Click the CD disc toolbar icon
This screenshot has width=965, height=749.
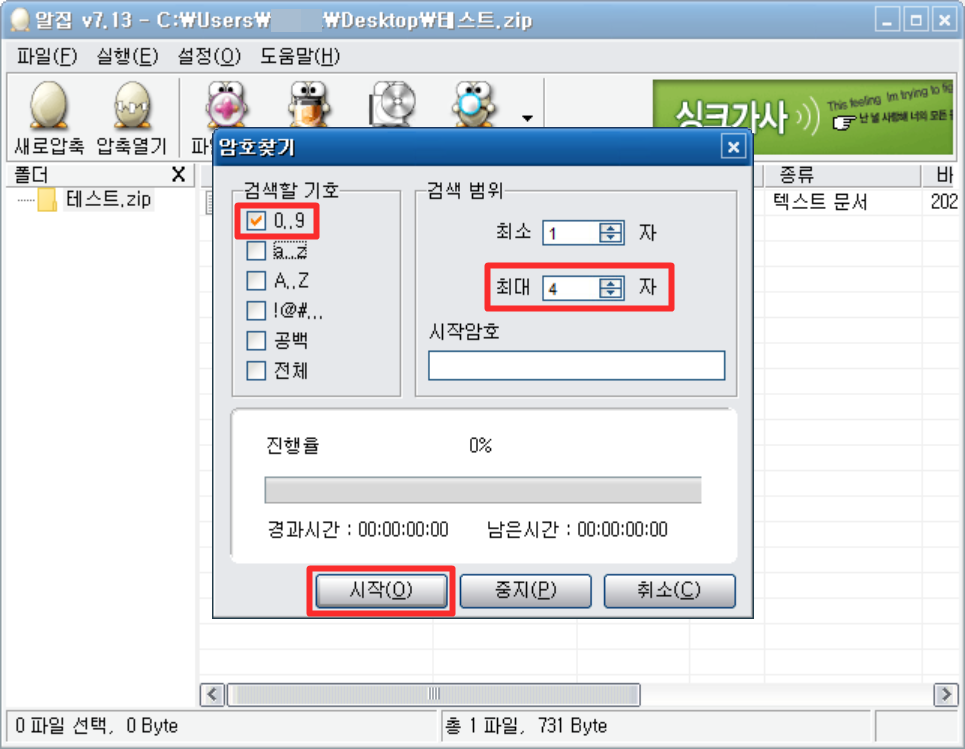392,103
